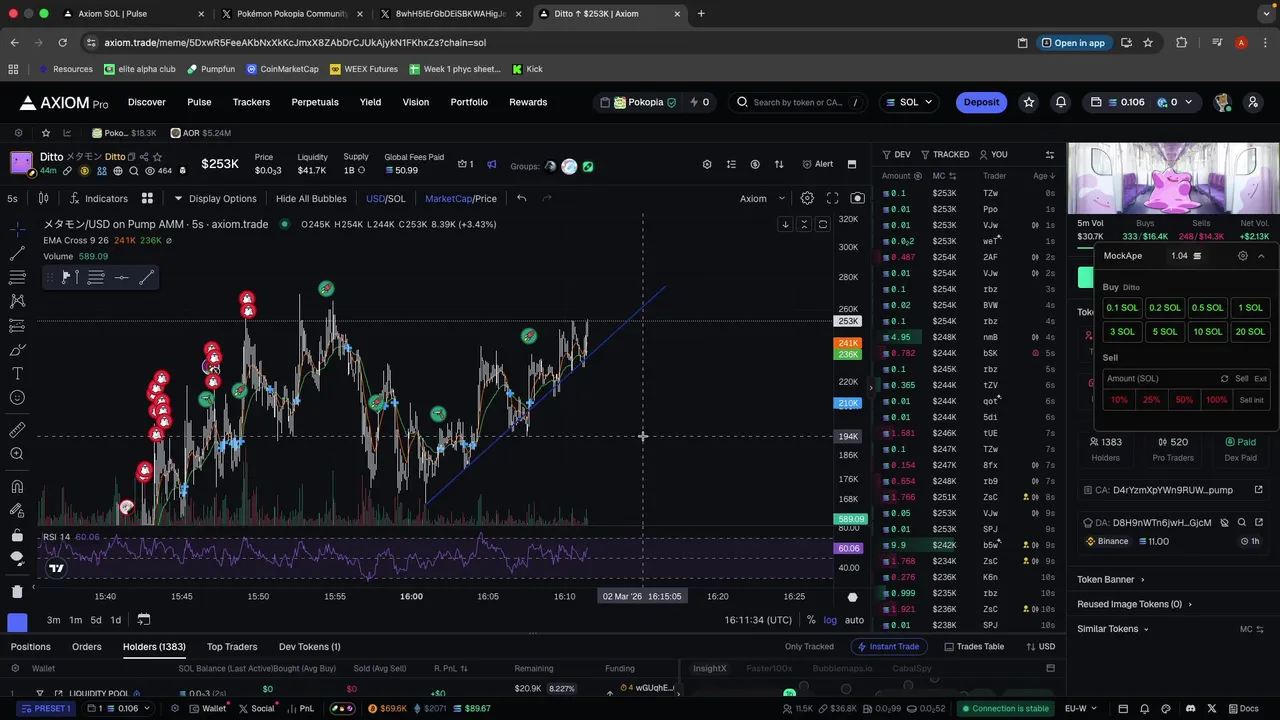Share the Ditto token
1280x720 pixels.
[144, 157]
